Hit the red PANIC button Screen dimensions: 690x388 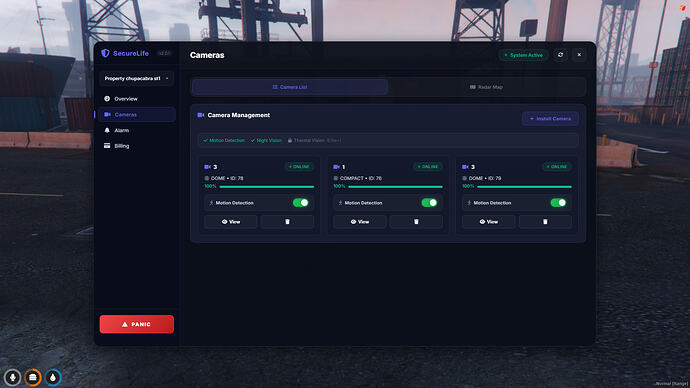136,324
